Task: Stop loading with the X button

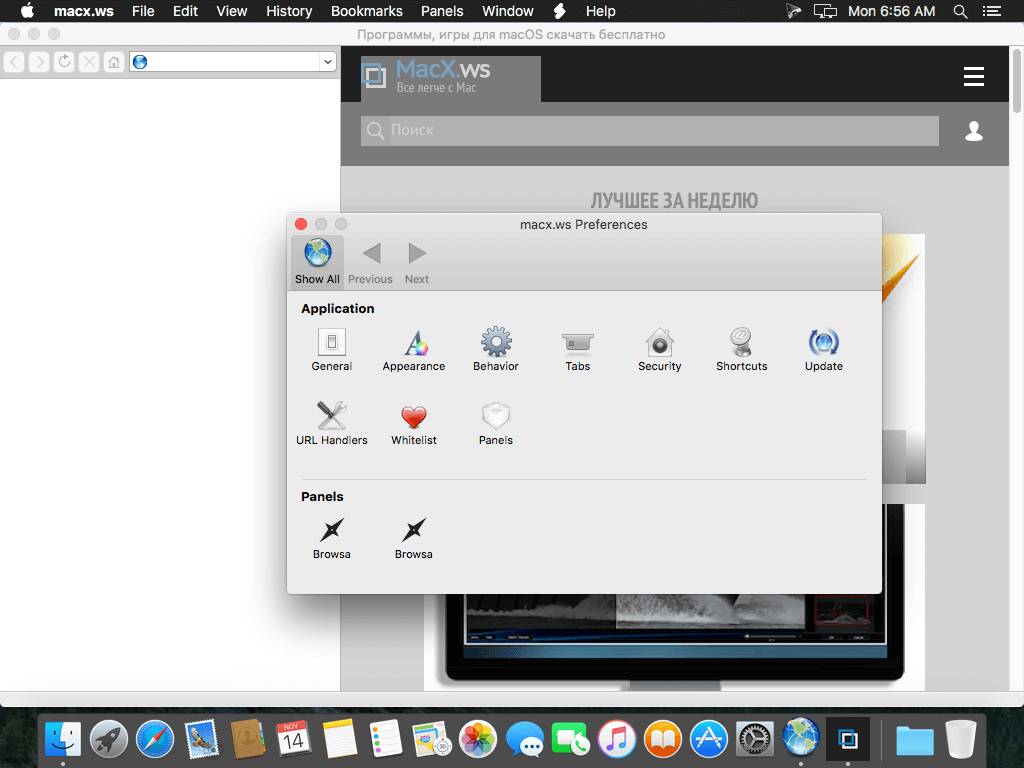Action: click(x=89, y=62)
